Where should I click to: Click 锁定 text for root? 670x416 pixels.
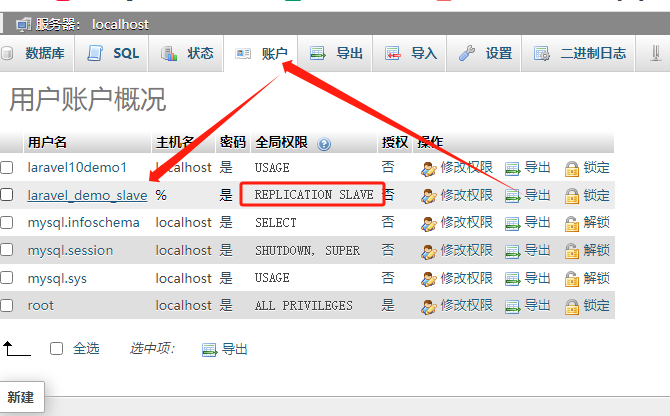597,306
